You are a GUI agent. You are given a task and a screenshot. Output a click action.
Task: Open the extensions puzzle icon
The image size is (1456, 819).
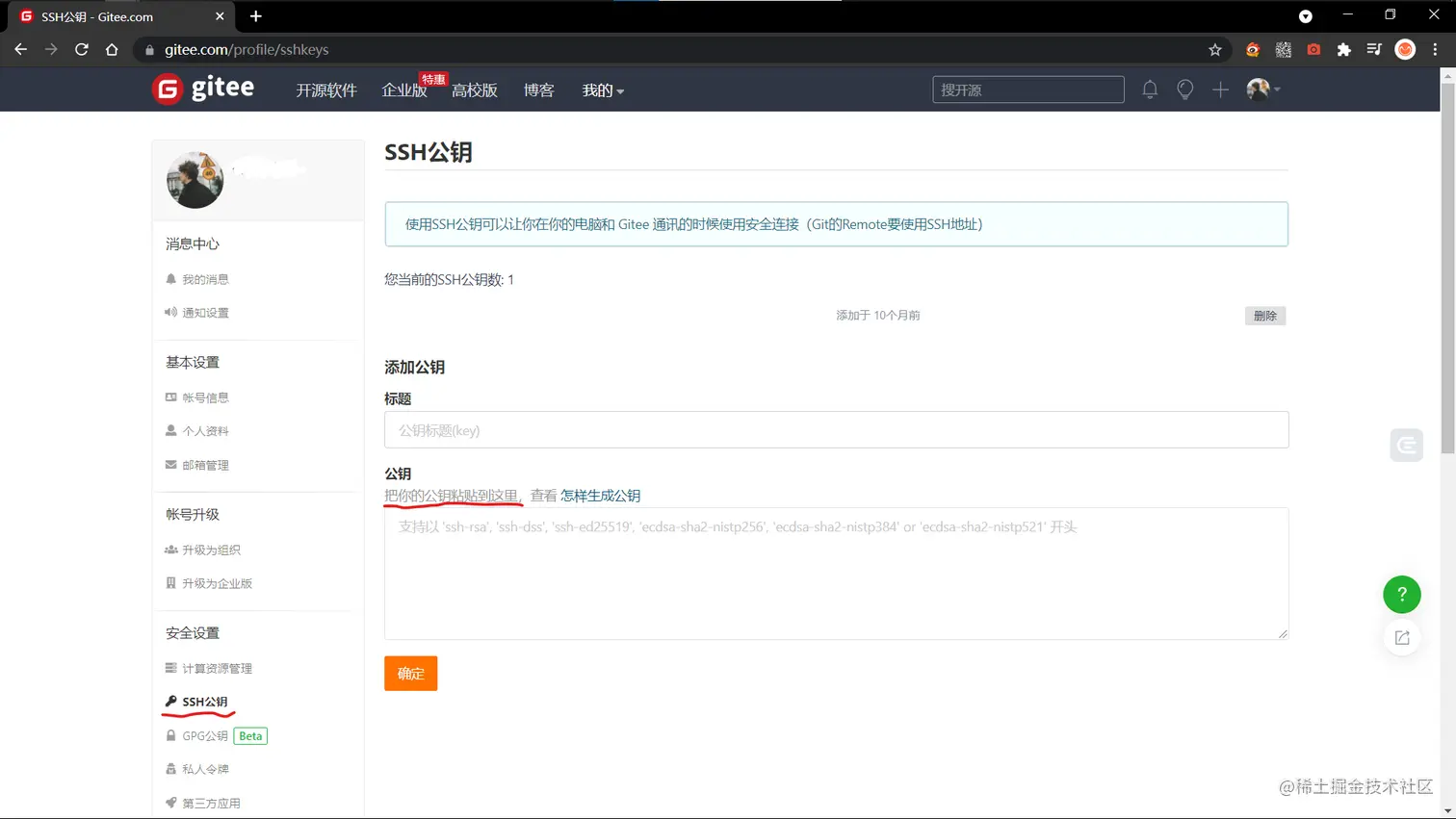tap(1344, 49)
